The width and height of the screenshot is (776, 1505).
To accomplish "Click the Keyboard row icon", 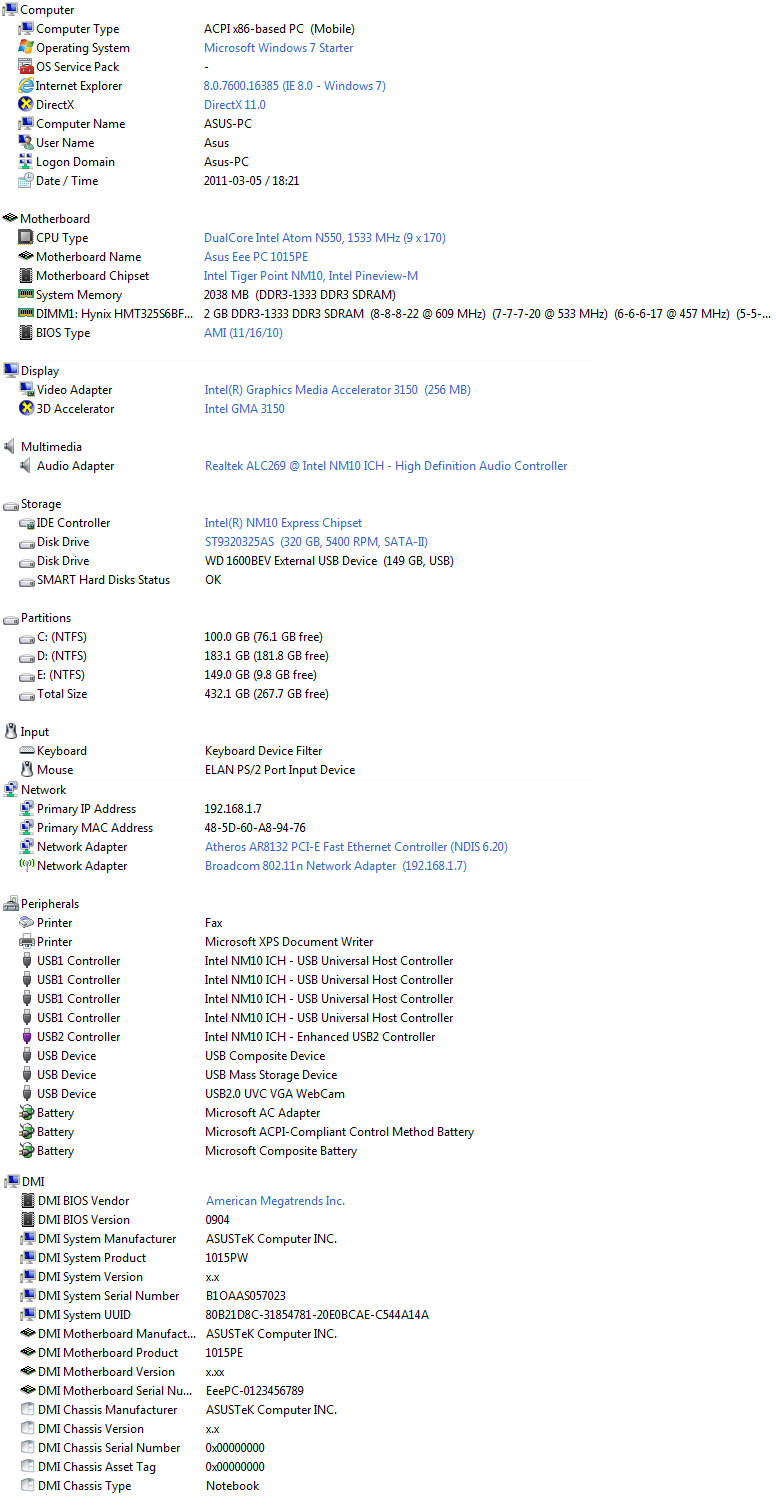I will [26, 750].
